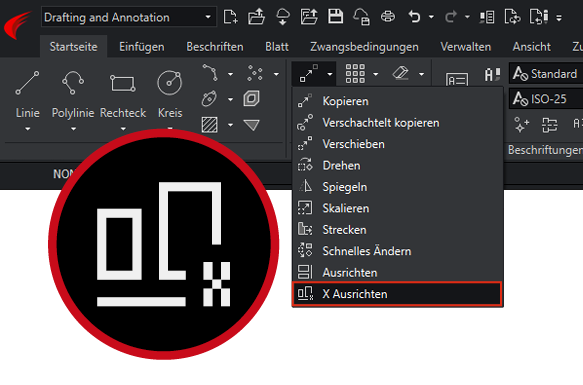Click the copy tool ribbon button

point(309,73)
